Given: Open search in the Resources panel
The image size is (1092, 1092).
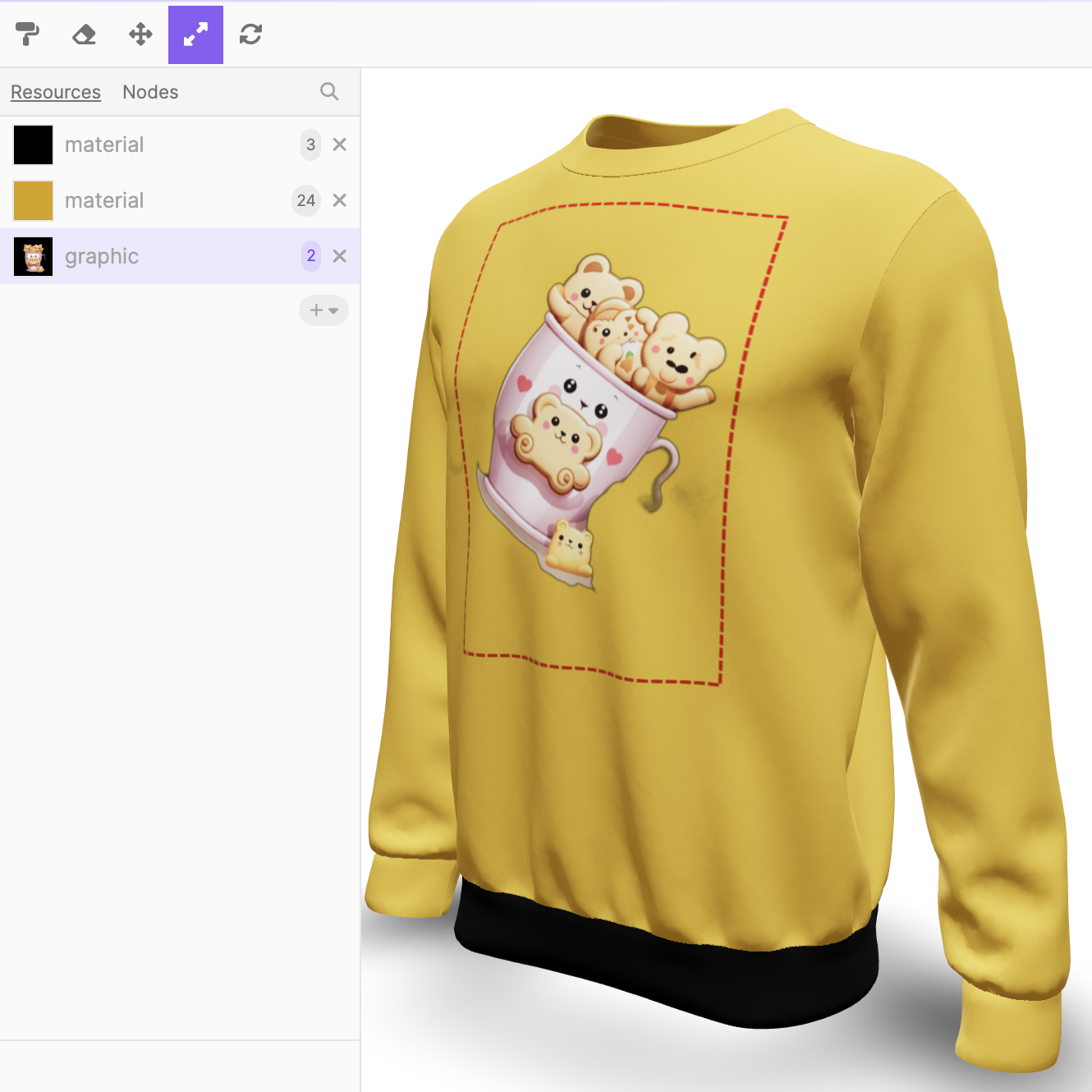Looking at the screenshot, I should point(329,92).
